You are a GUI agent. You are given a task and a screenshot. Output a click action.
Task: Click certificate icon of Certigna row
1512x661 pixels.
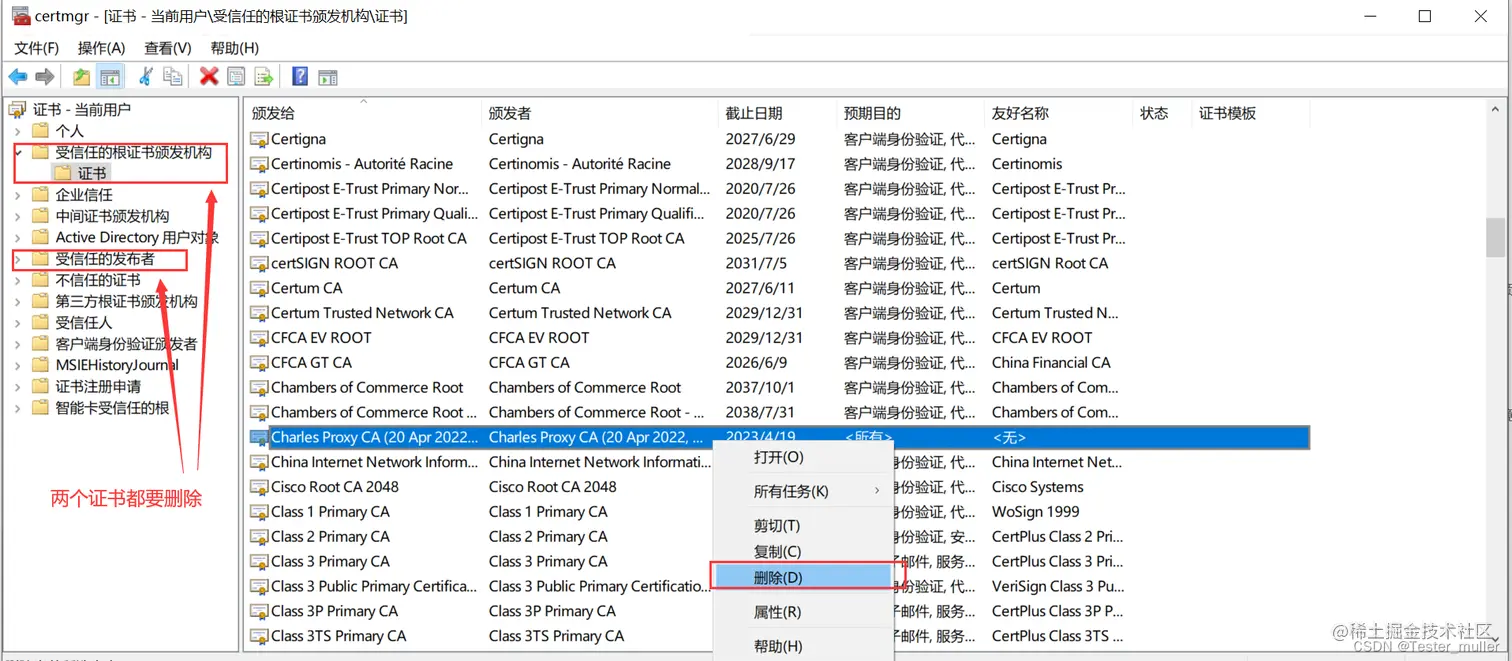coord(259,139)
